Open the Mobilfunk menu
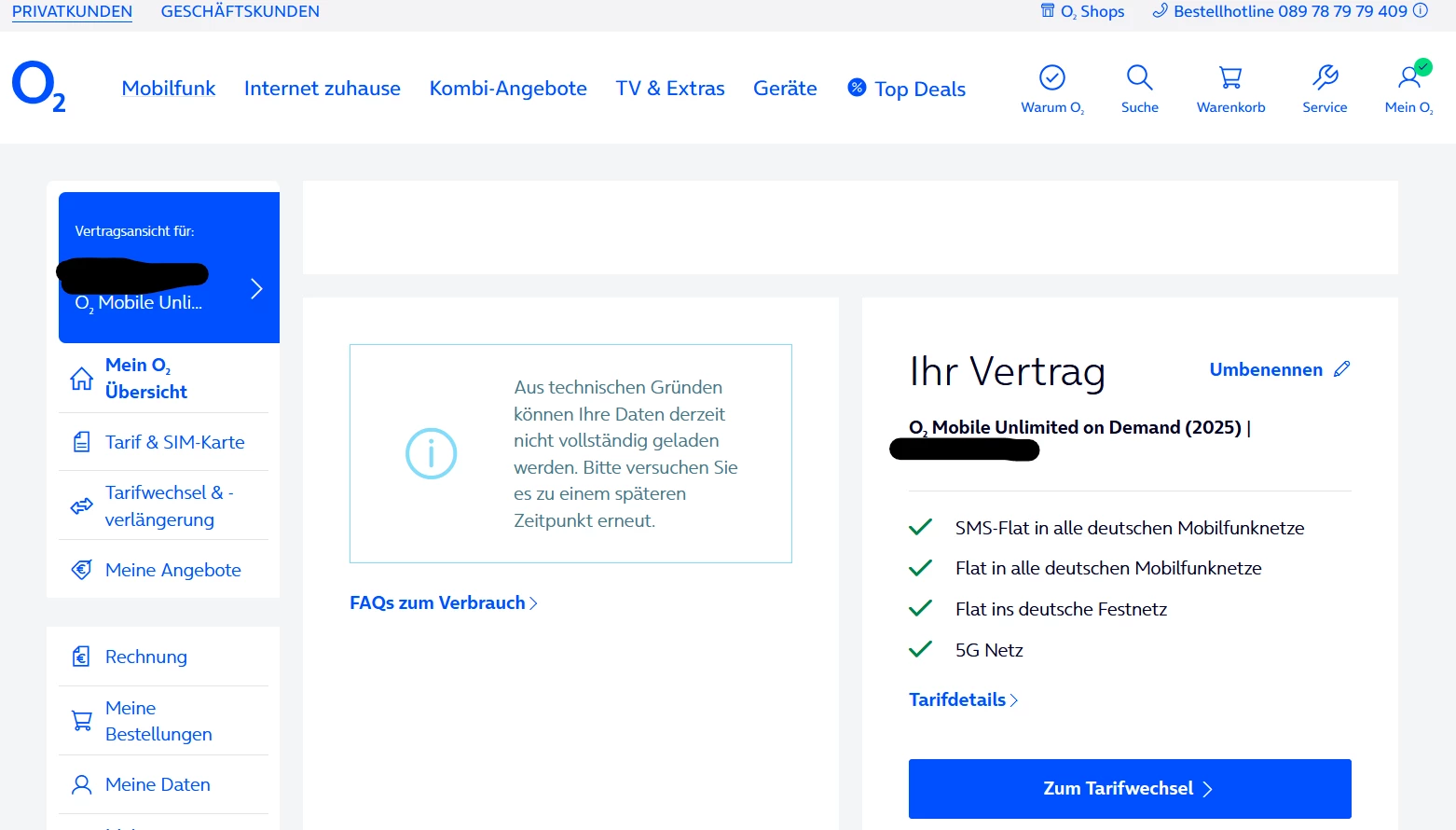The image size is (1456, 830). click(x=169, y=88)
